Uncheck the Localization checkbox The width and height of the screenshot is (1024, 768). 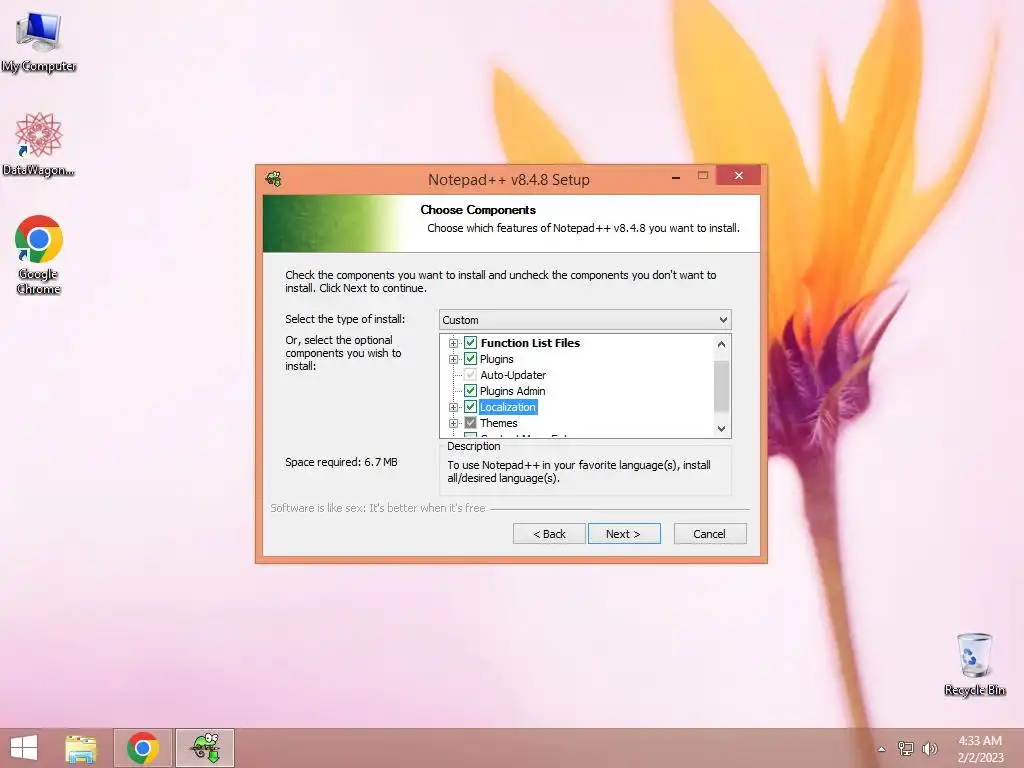point(470,407)
